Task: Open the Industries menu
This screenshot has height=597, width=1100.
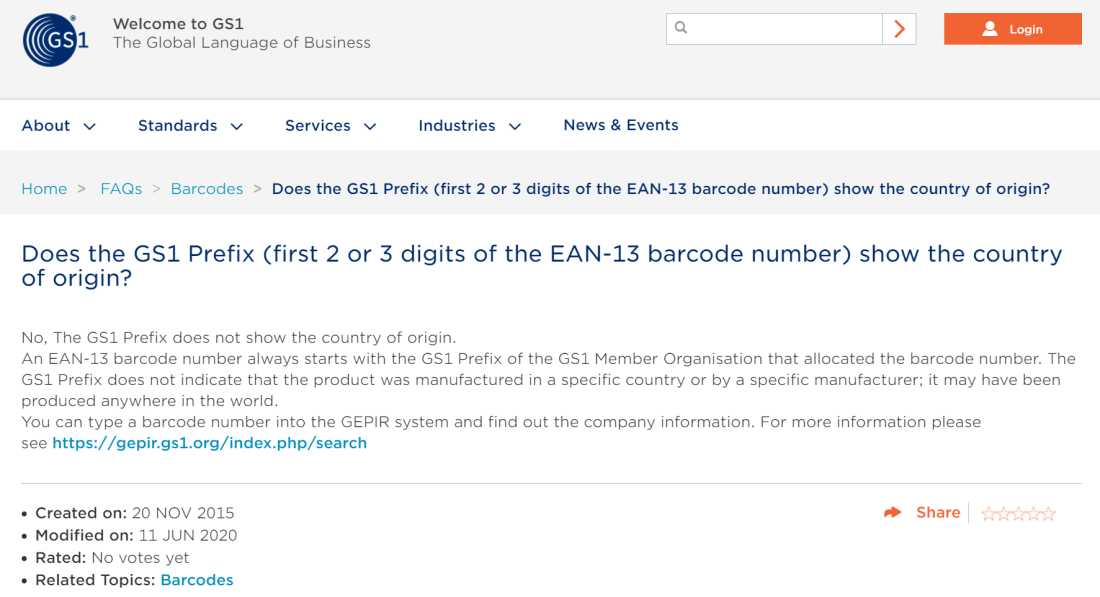Action: click(457, 126)
